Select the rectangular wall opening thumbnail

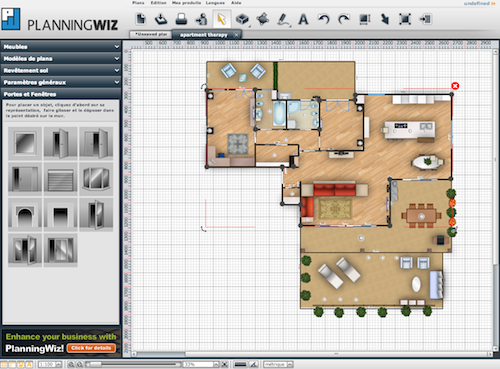tap(60, 215)
